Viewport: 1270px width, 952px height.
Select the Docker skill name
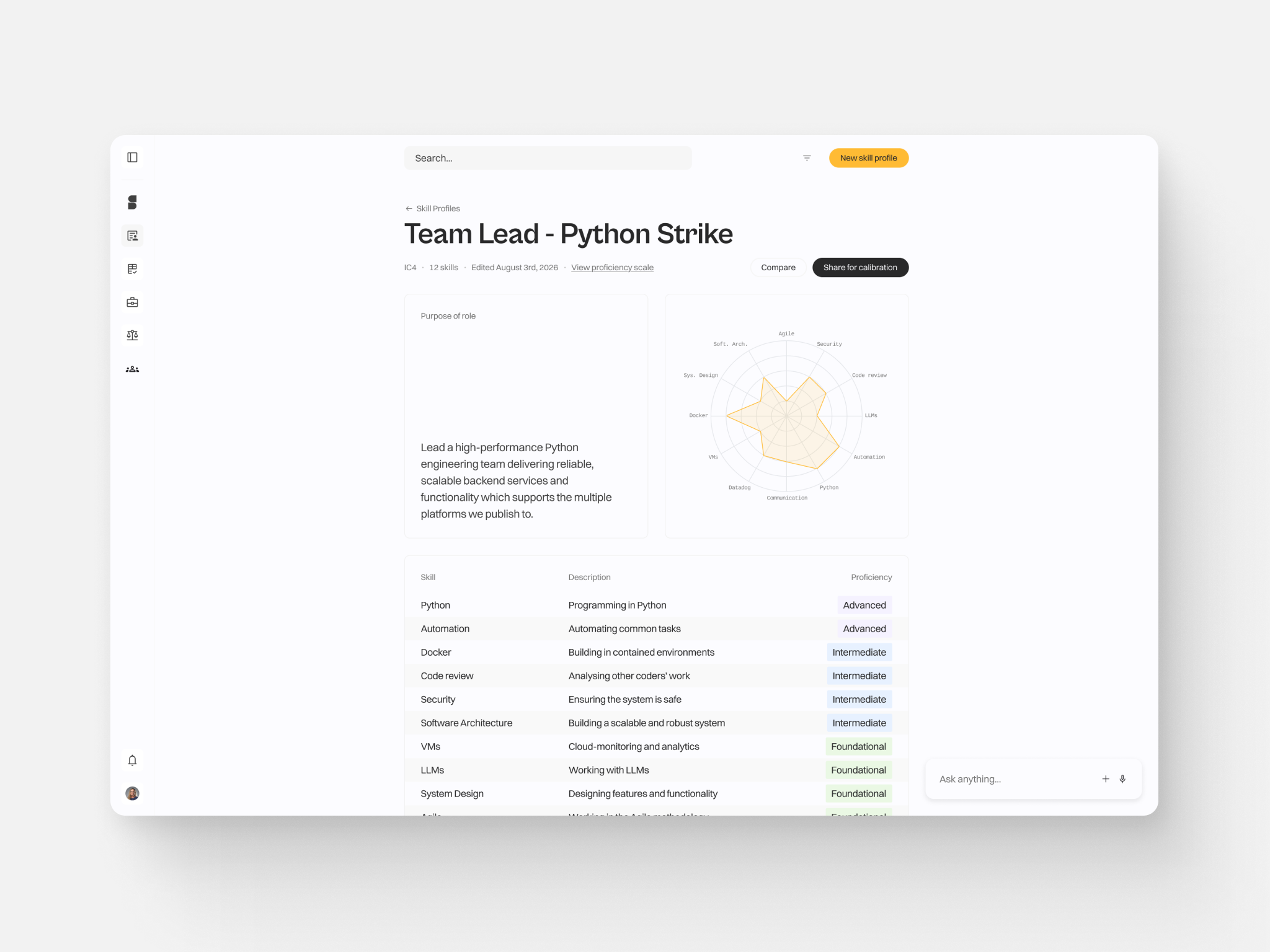[x=435, y=653]
